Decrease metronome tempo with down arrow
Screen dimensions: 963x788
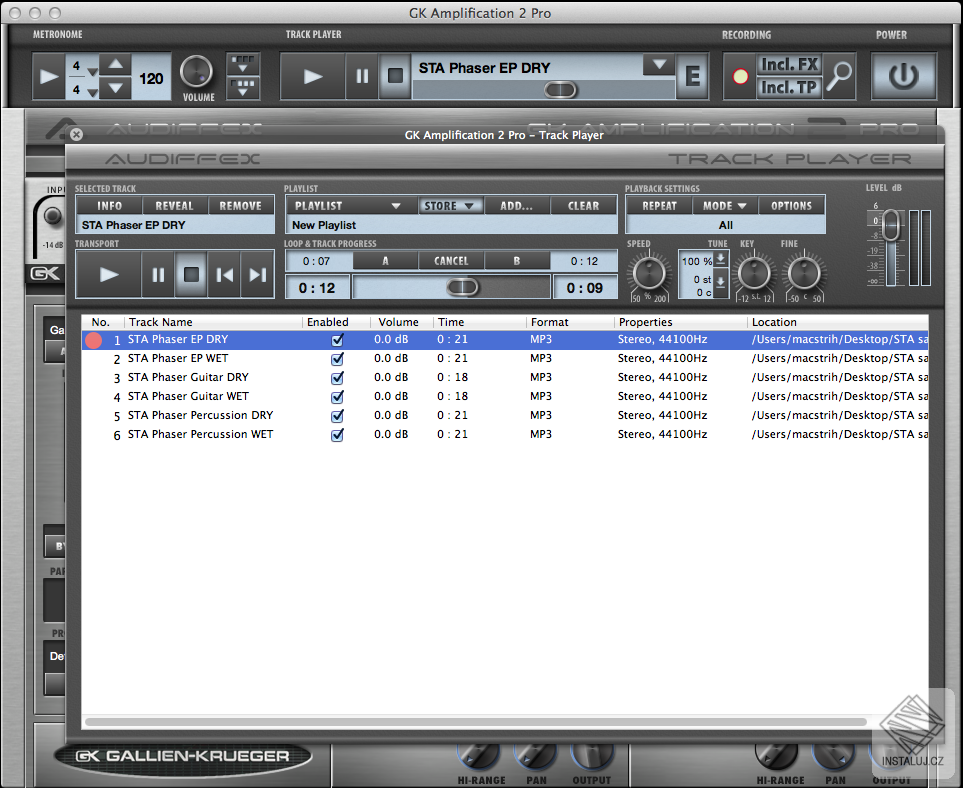pos(115,88)
